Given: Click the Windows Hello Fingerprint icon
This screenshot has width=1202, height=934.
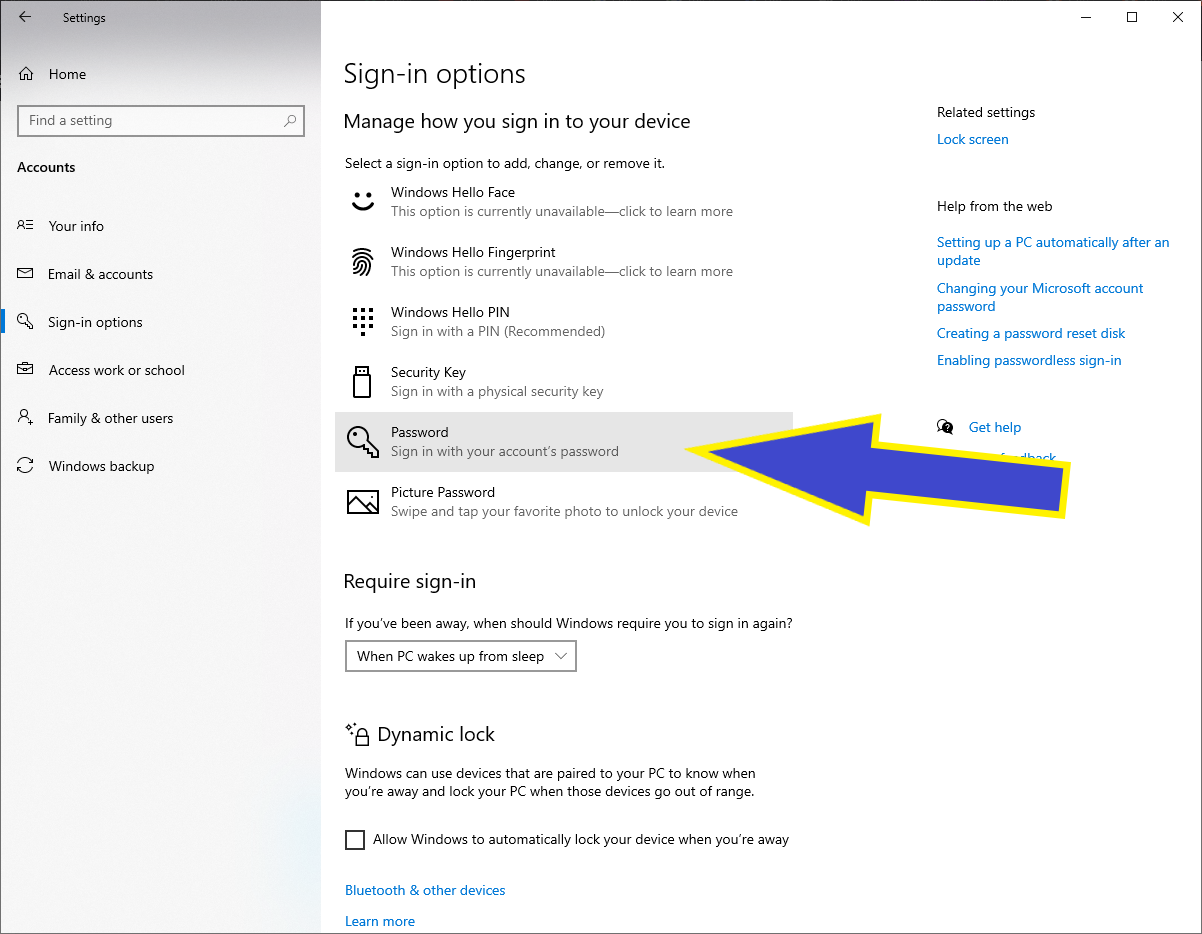Looking at the screenshot, I should 362,262.
